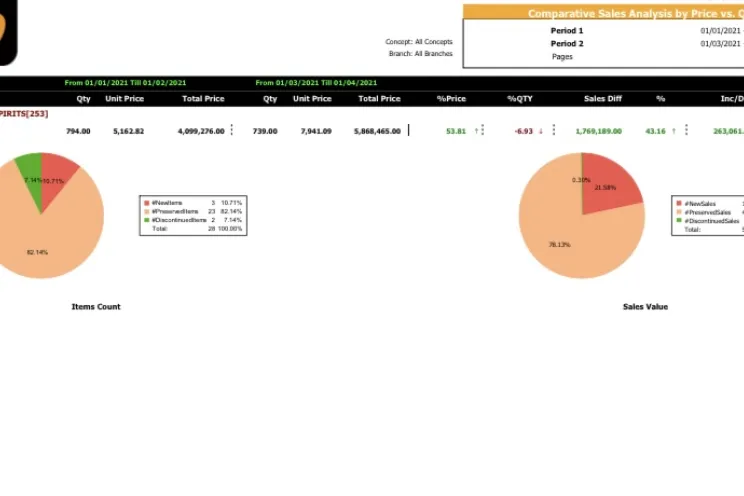Click the Items Count chart caption
This screenshot has width=744, height=496.
(96, 307)
